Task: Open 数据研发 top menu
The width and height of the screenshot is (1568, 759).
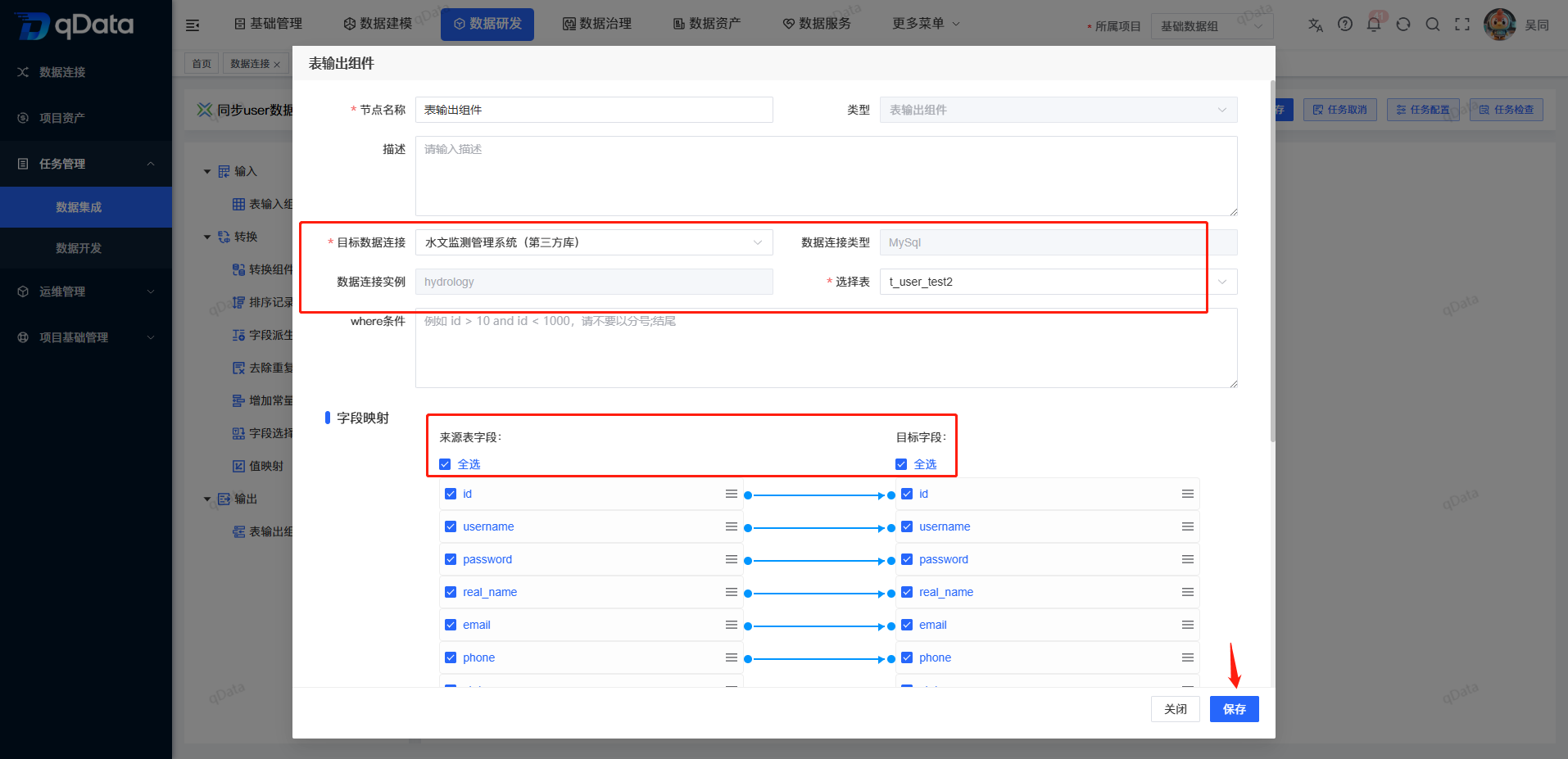Action: 487,24
